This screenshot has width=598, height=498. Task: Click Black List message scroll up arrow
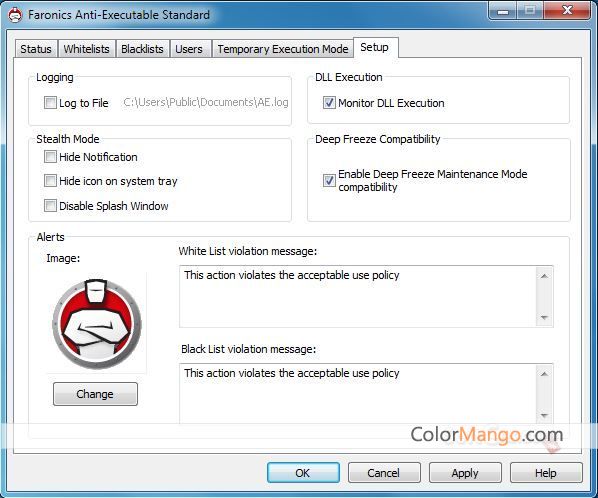[x=544, y=373]
